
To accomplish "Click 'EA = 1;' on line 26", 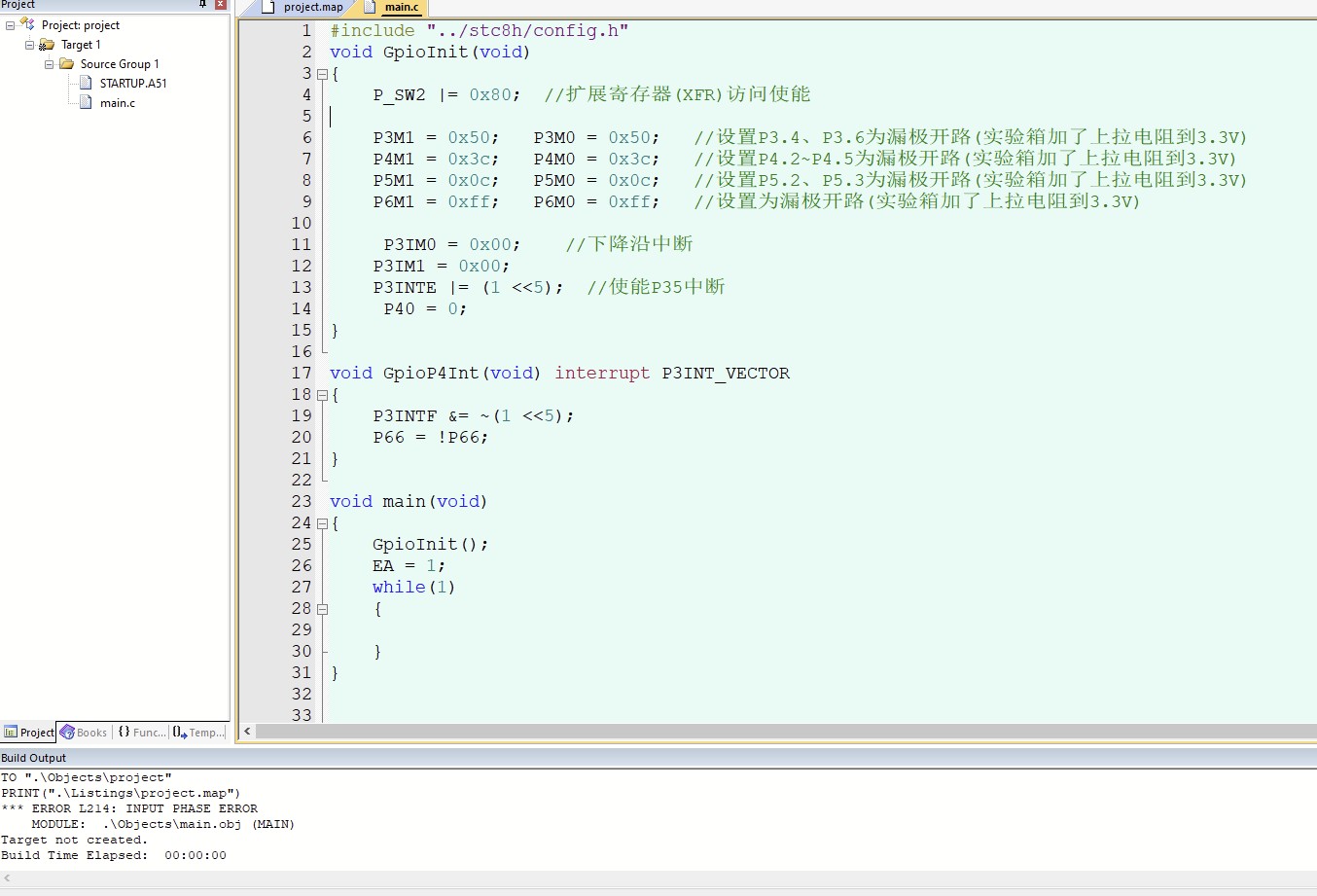I will [x=409, y=566].
